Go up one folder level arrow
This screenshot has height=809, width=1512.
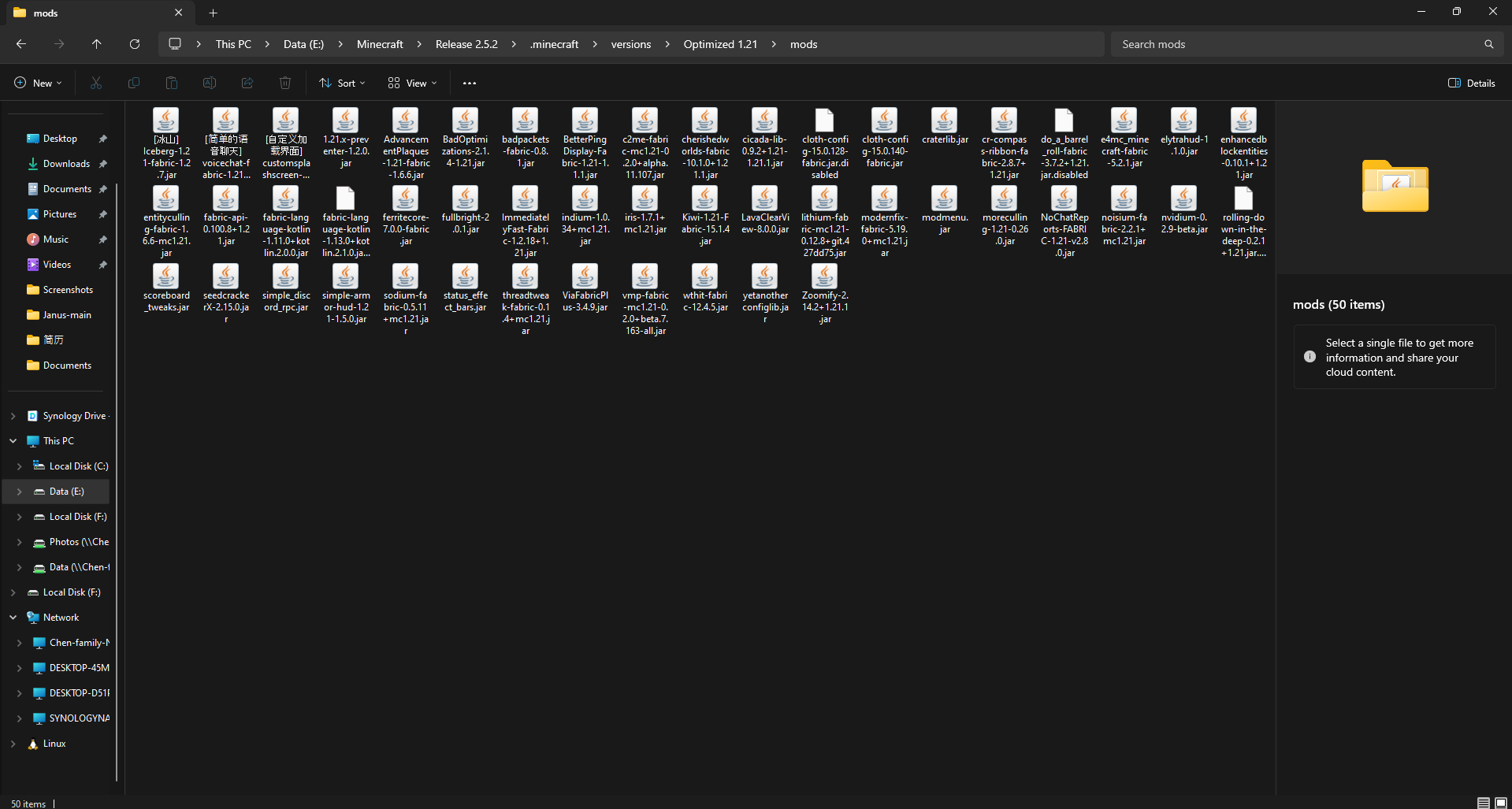tap(97, 44)
